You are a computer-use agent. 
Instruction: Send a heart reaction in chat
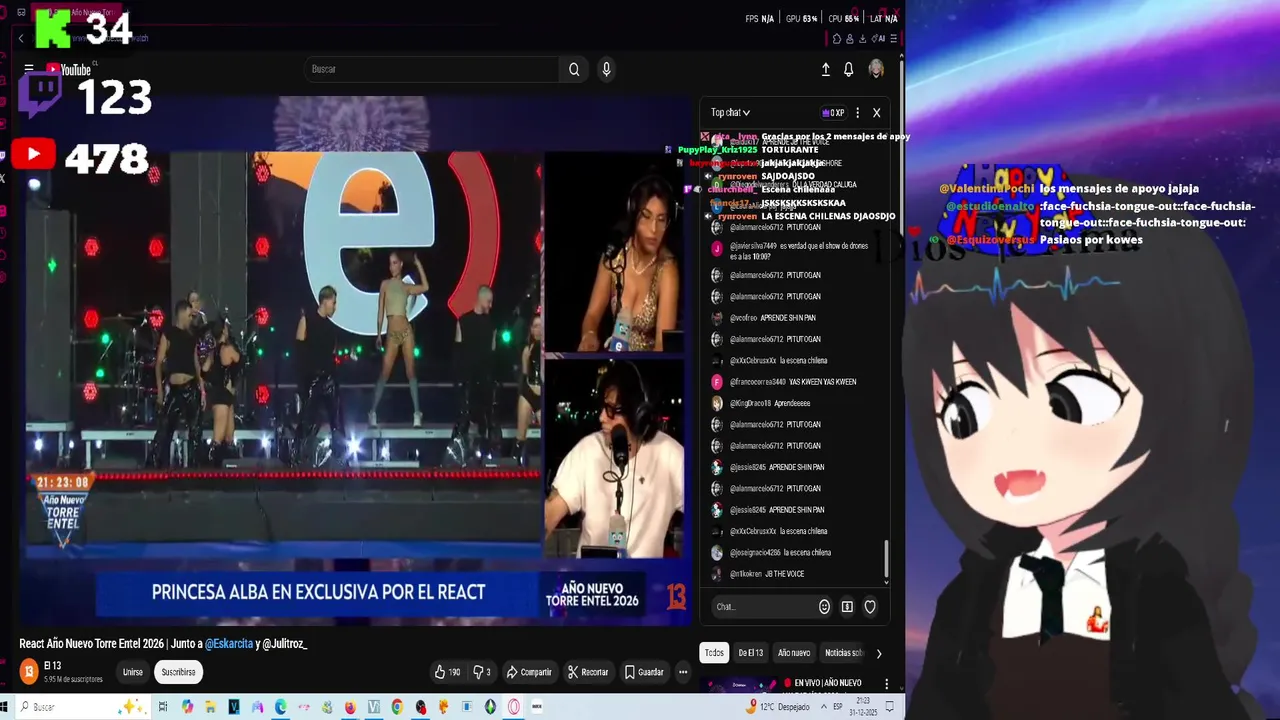tap(870, 607)
